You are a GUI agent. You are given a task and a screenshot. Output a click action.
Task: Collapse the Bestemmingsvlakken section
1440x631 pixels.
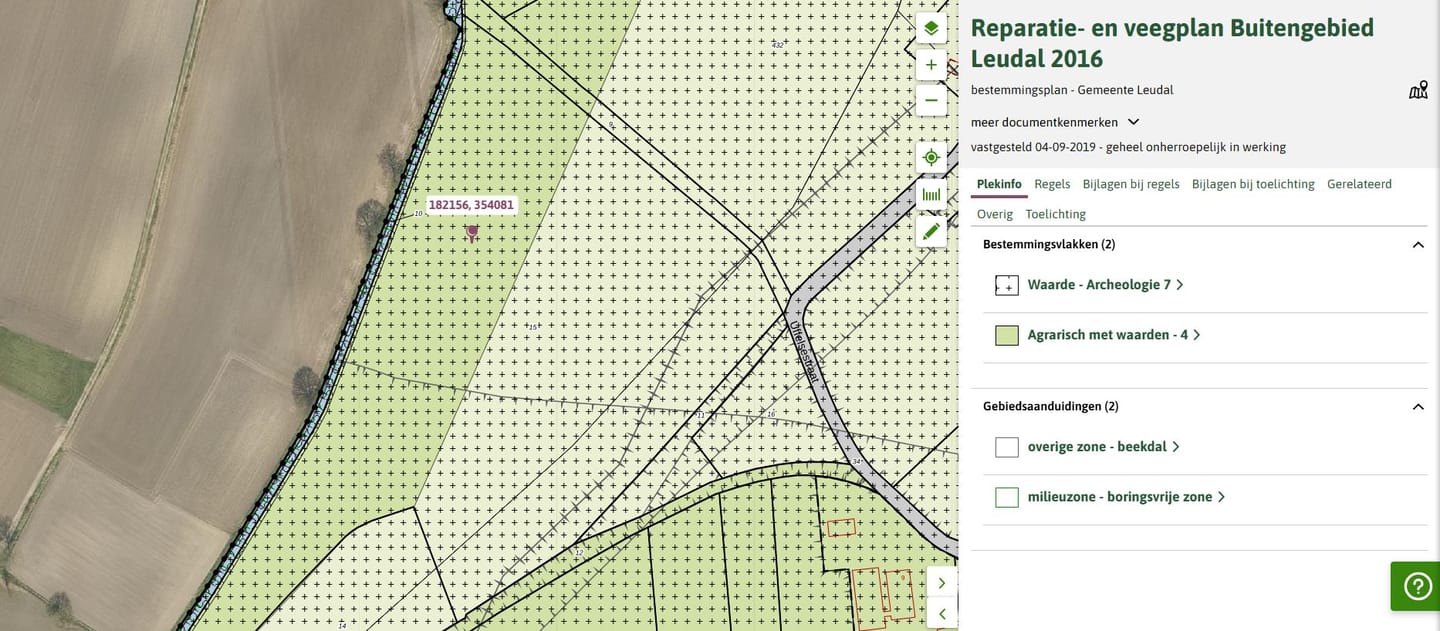[x=1417, y=245]
